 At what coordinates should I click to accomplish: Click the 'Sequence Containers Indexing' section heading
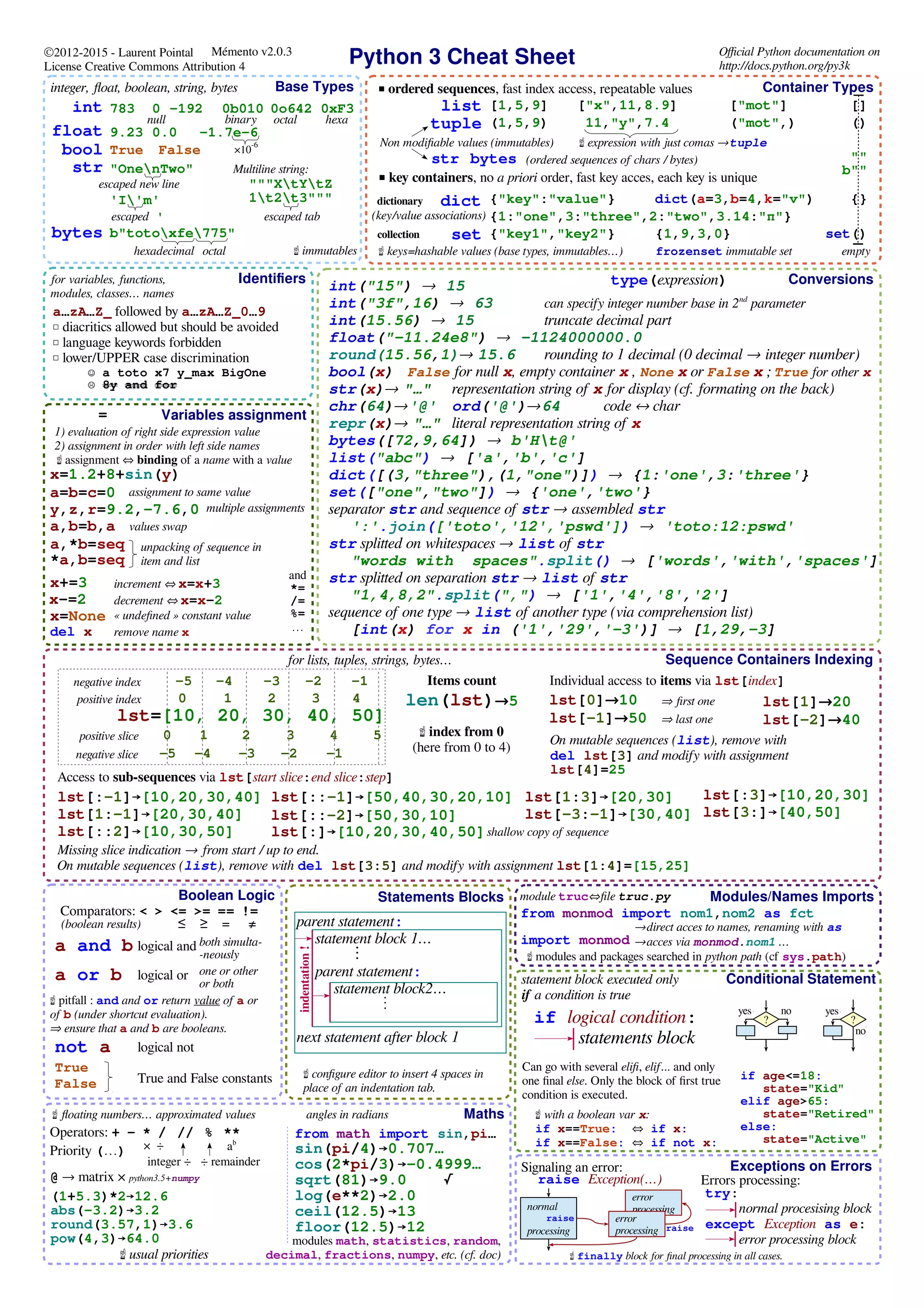coord(769,660)
